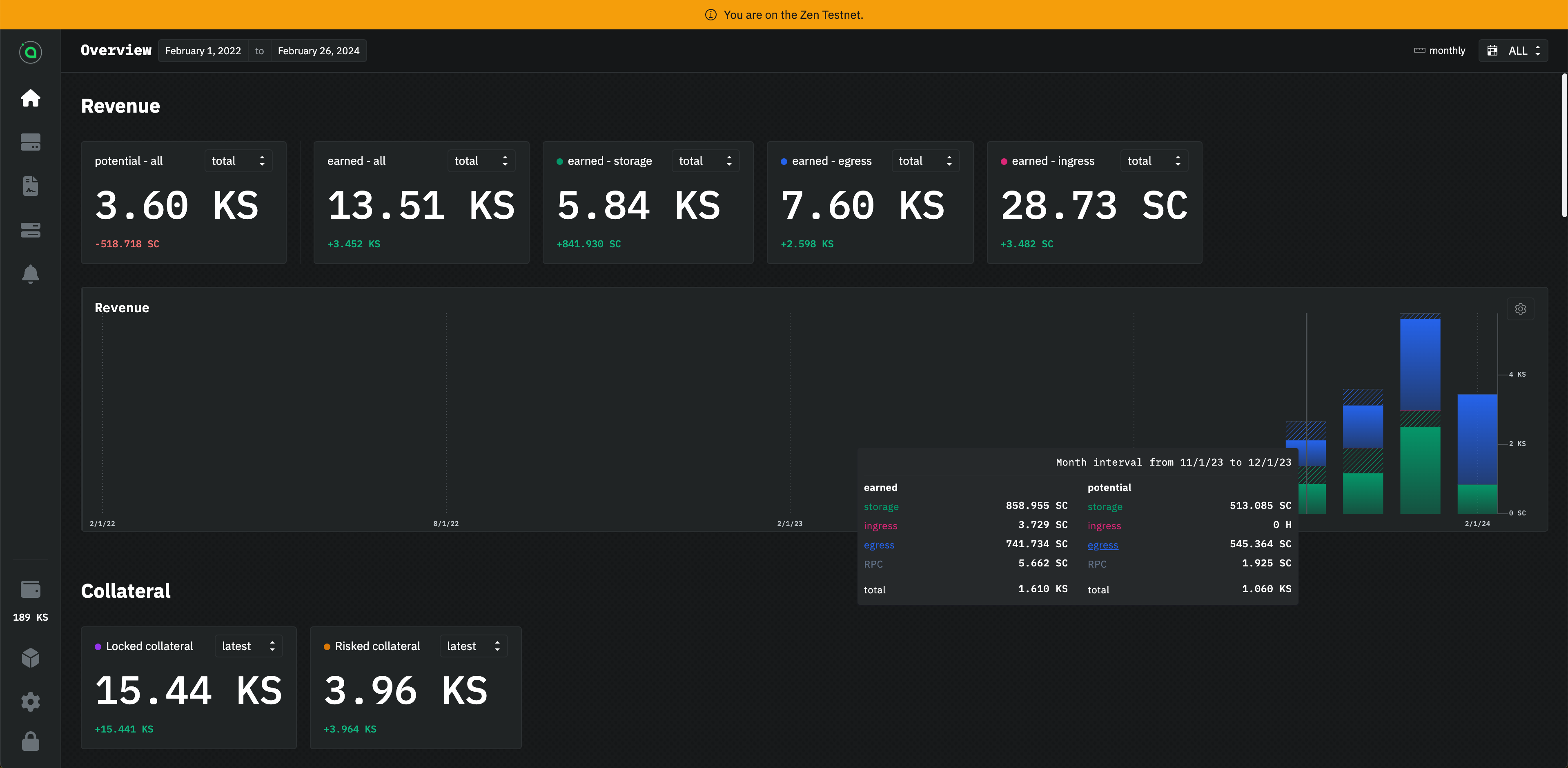Click the 741.734 SC earned egress value
Screen dimensions: 1568x768
pyautogui.click(x=1037, y=544)
